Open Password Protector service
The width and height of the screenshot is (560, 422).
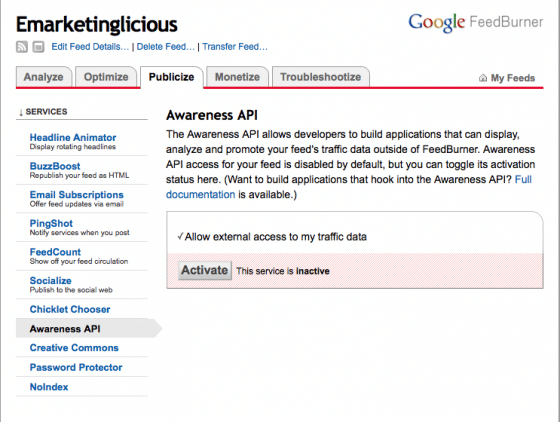click(76, 367)
